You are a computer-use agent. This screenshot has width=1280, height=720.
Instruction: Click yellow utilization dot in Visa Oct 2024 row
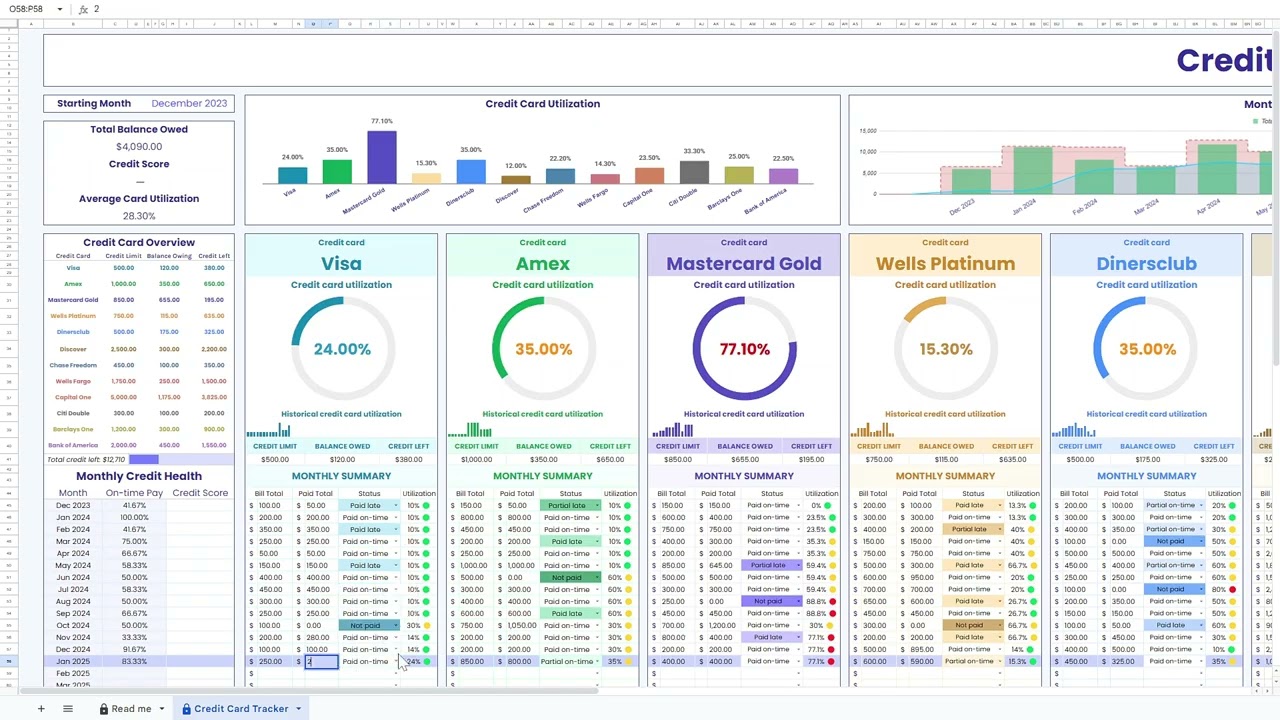coord(426,626)
